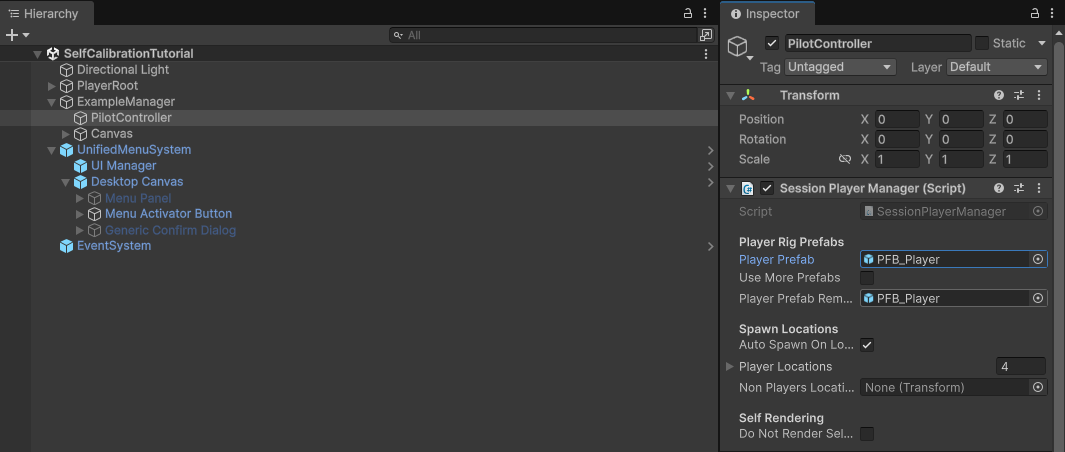Screen dimensions: 1065x452
Task: Select UI Manager in hierarchy
Action: pos(124,167)
